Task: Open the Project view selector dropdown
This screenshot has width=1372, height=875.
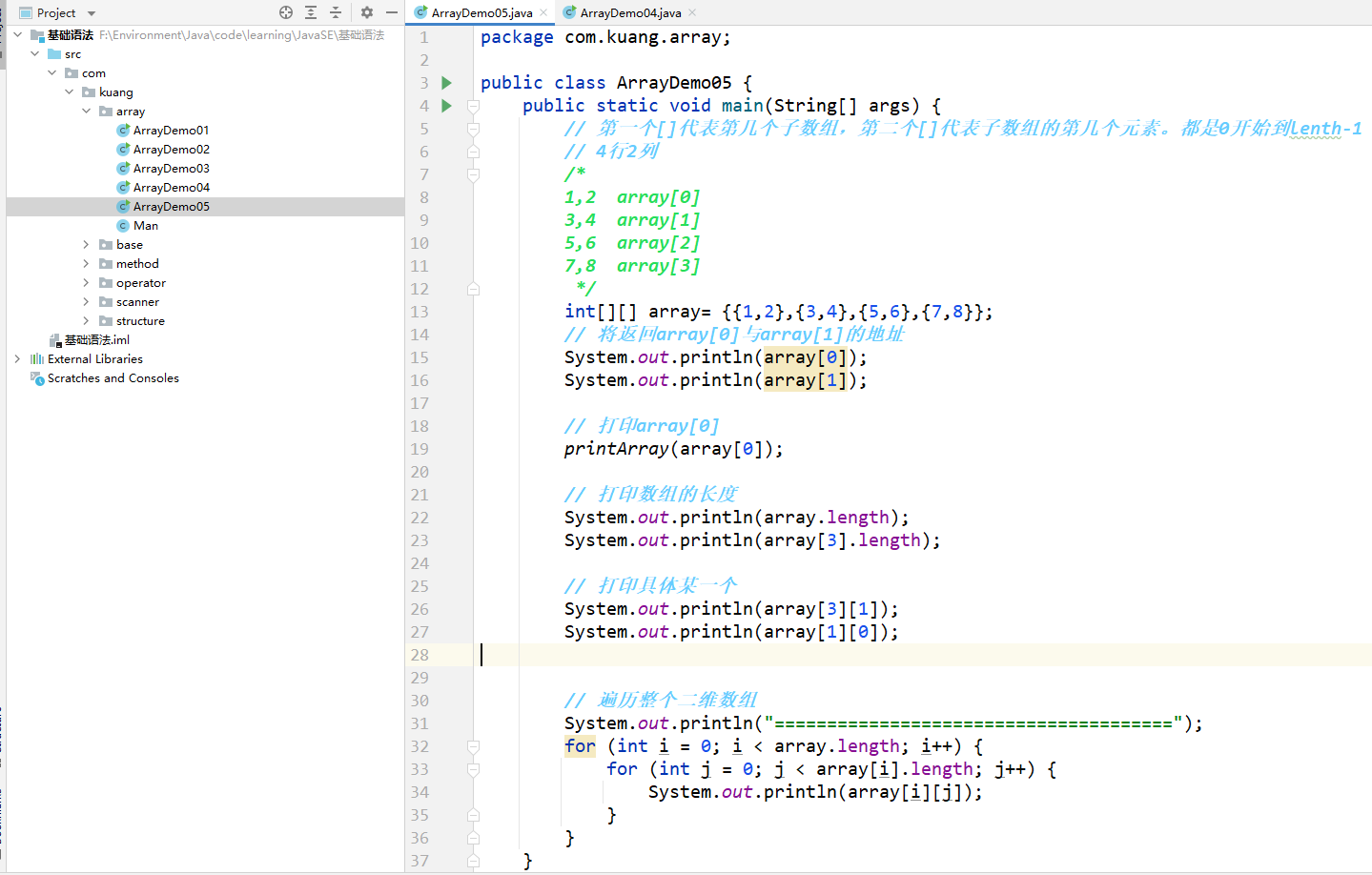Action: click(x=92, y=13)
